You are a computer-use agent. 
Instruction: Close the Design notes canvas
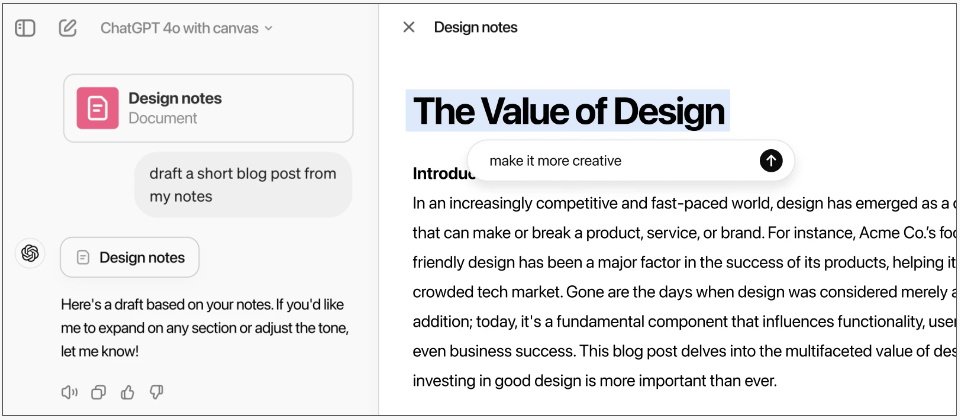point(409,28)
